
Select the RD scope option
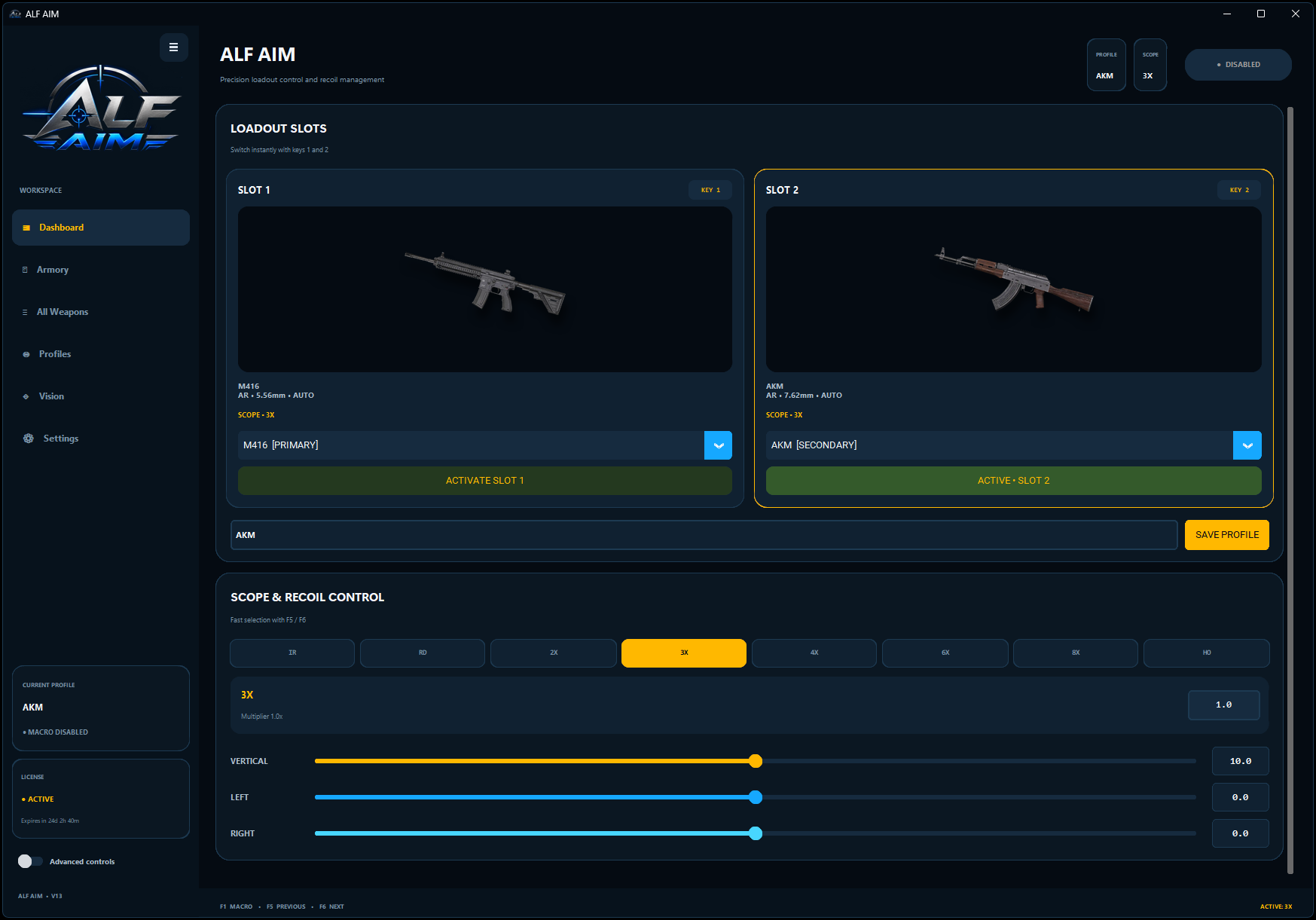click(423, 653)
